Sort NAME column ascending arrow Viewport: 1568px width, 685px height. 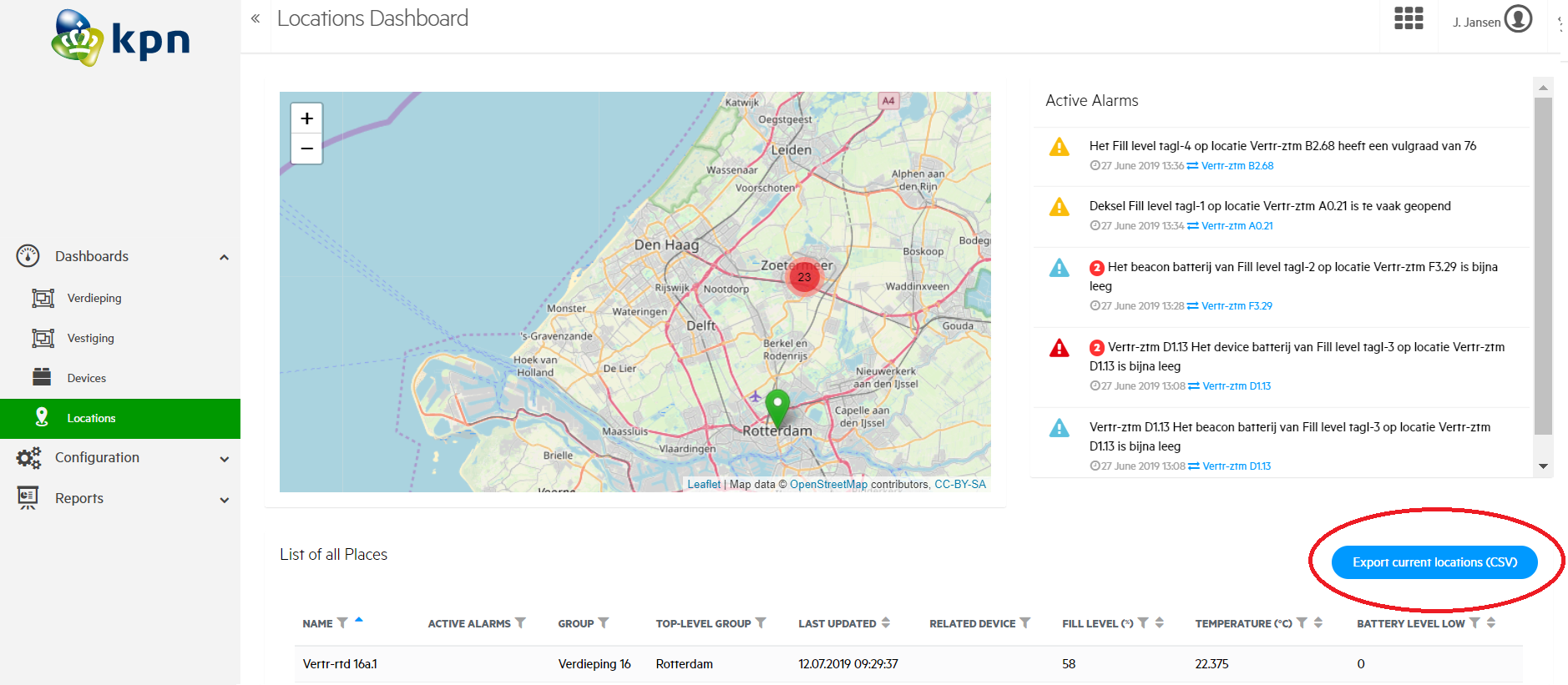coord(359,619)
